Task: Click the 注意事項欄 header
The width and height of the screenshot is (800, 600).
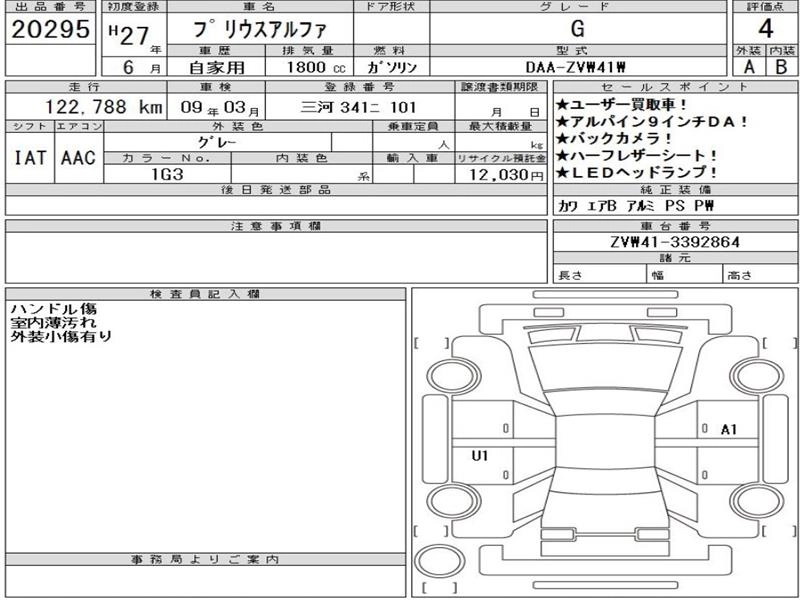Action: pyautogui.click(x=276, y=226)
